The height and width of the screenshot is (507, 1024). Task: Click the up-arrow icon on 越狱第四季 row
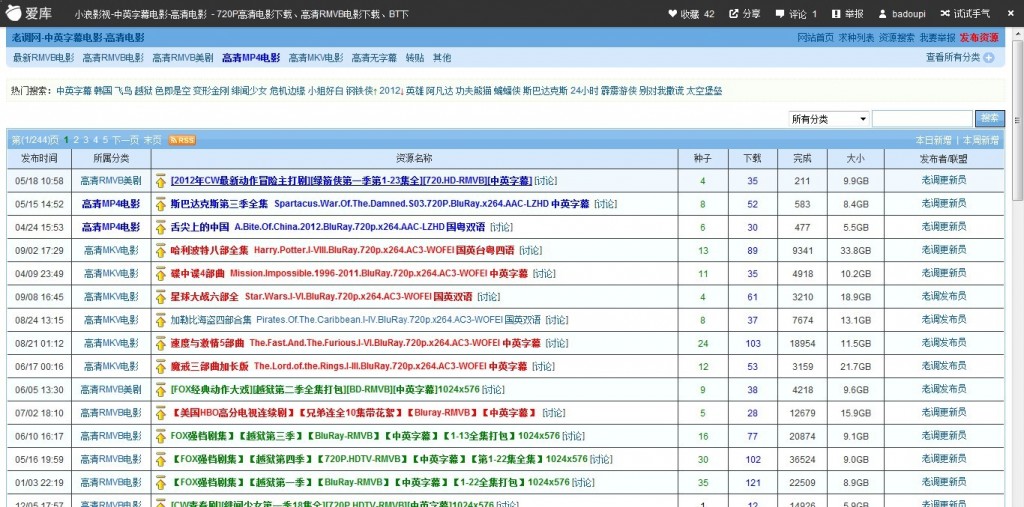[160, 459]
